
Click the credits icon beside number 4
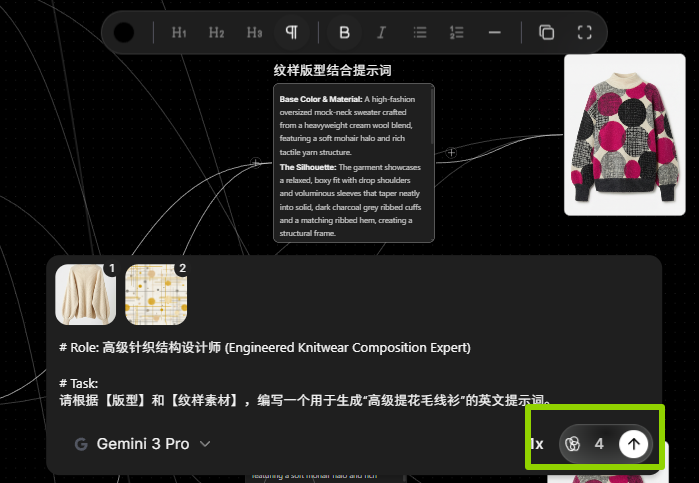click(574, 444)
